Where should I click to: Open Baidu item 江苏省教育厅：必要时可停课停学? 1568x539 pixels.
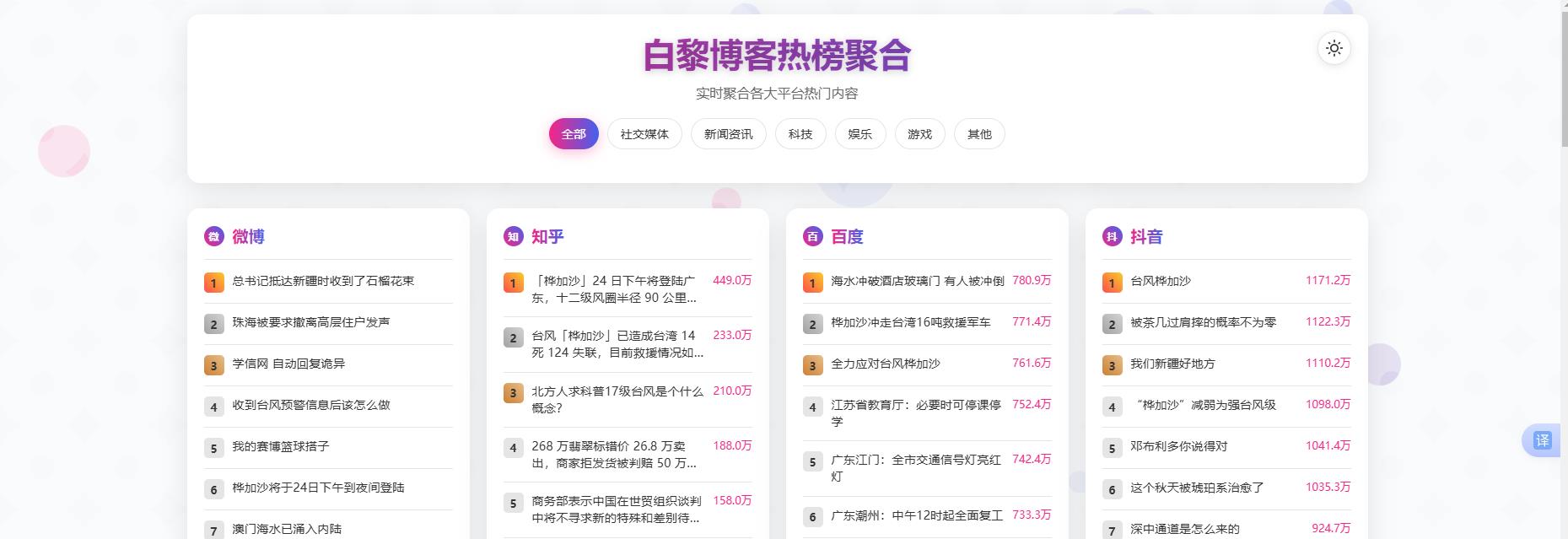(x=917, y=413)
